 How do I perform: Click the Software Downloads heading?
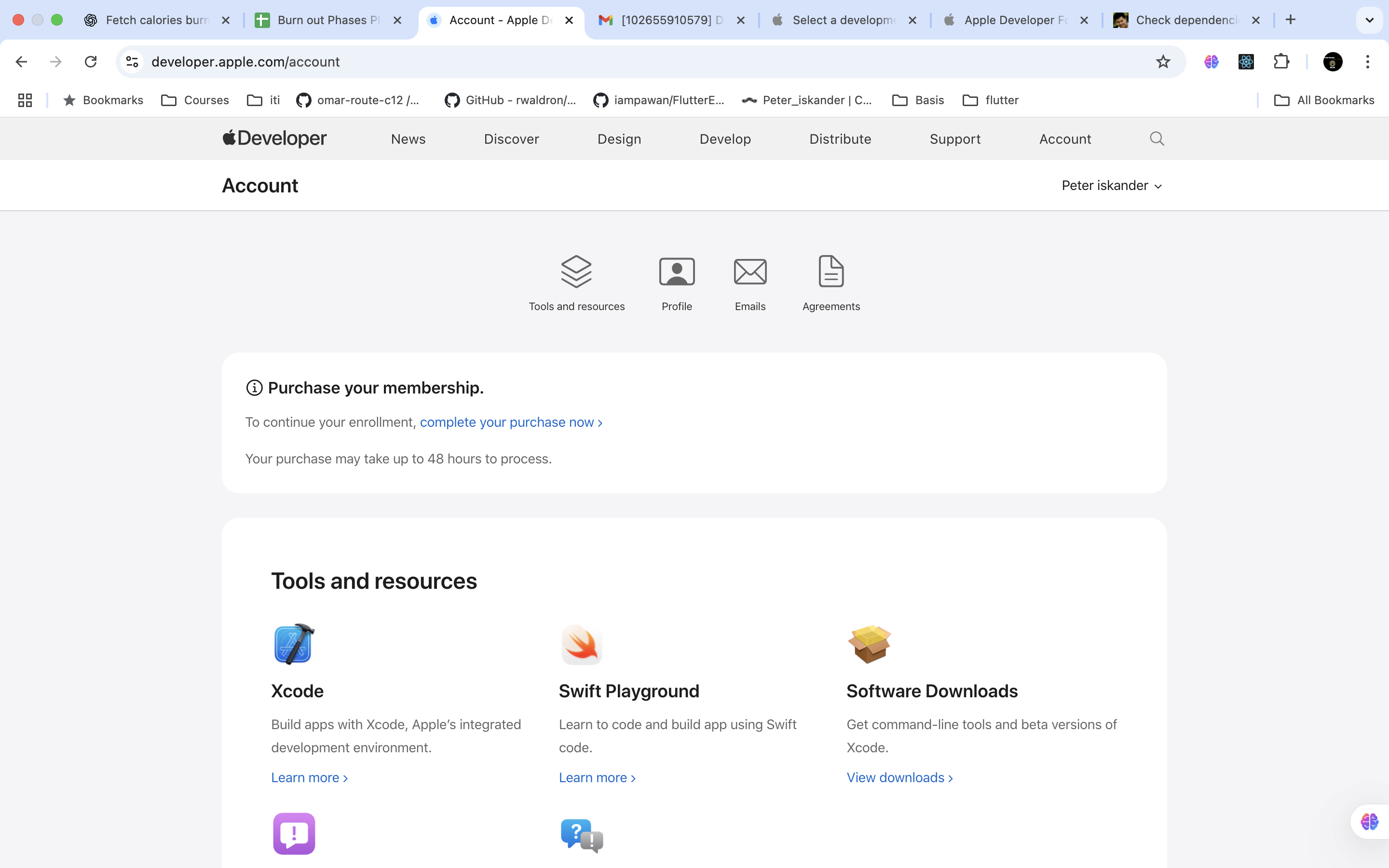tap(932, 691)
